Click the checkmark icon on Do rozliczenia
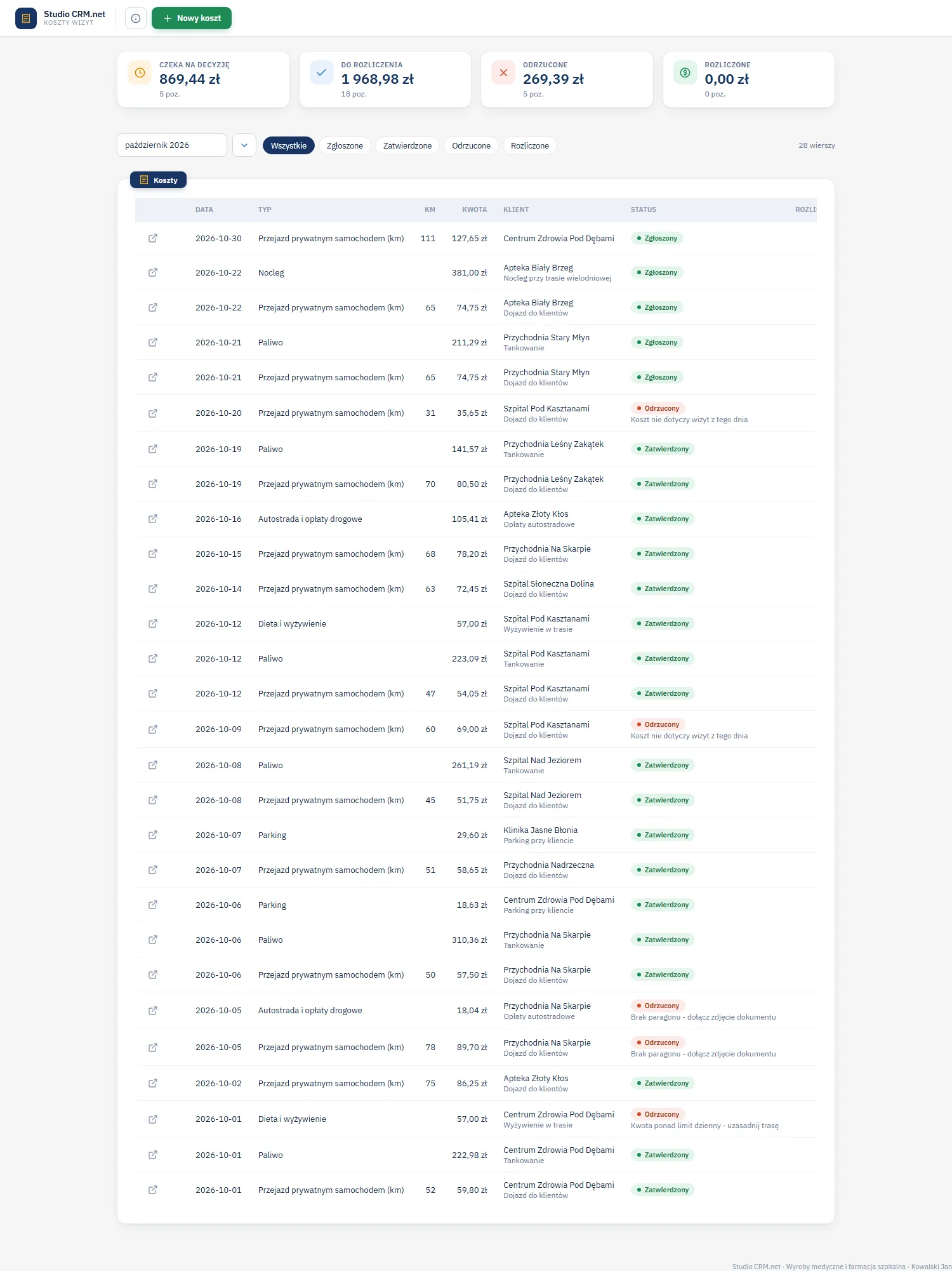Image resolution: width=952 pixels, height=1271 pixels. pyautogui.click(x=322, y=73)
